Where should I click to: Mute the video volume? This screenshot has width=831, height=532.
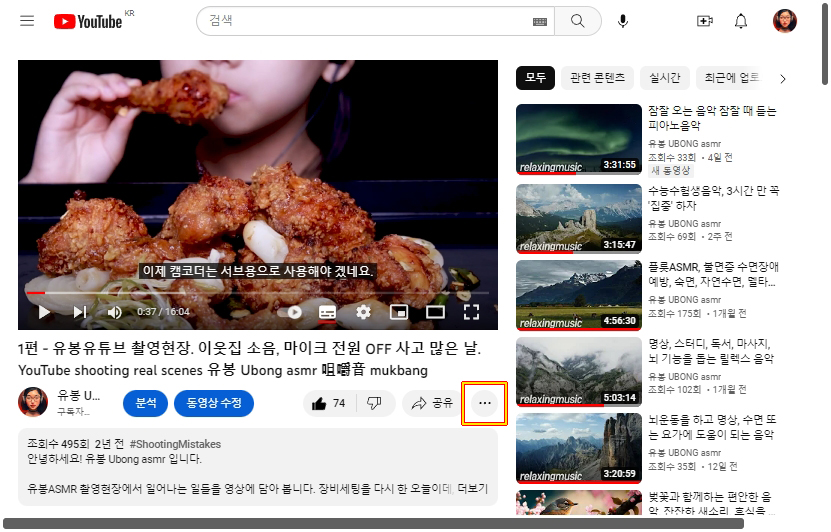pos(114,312)
